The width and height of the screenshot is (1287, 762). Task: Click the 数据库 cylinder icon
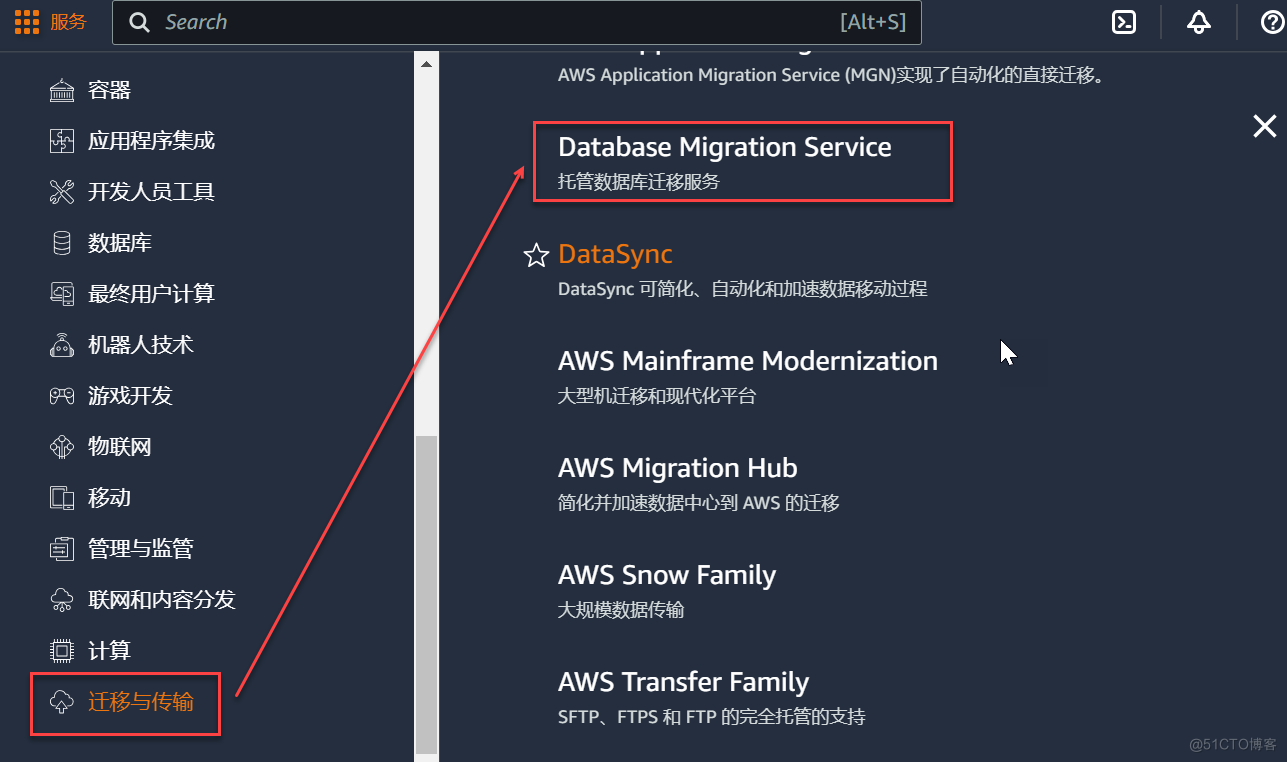coord(62,243)
